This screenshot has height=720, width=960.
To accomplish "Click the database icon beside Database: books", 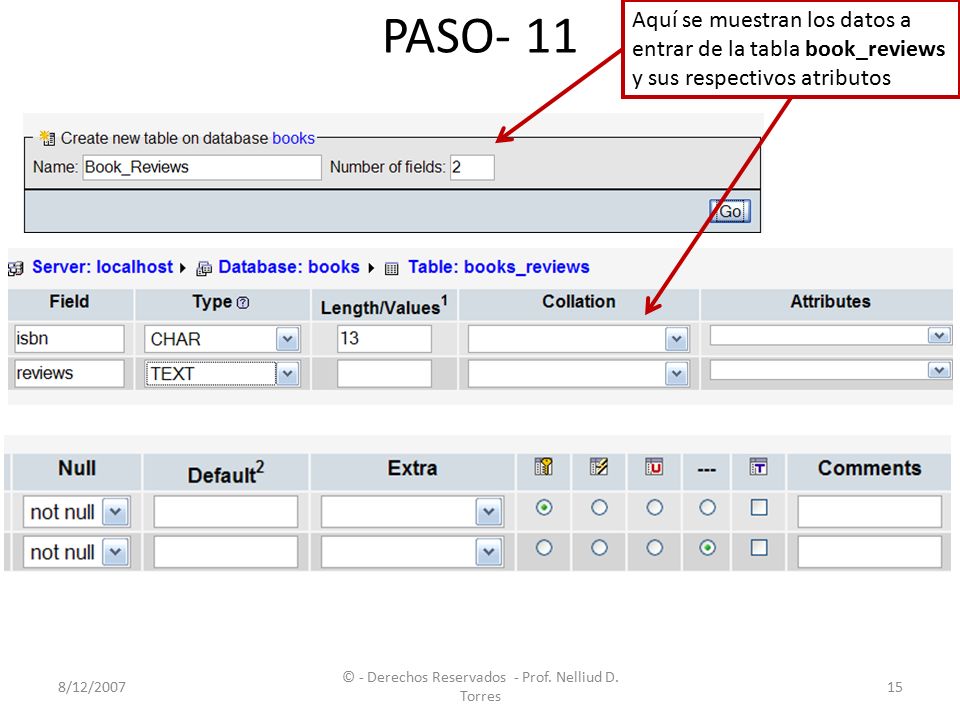I will point(204,268).
